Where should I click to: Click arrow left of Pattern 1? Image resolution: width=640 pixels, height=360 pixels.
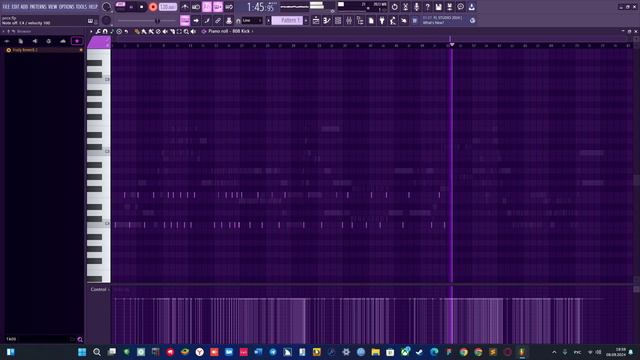point(268,20)
